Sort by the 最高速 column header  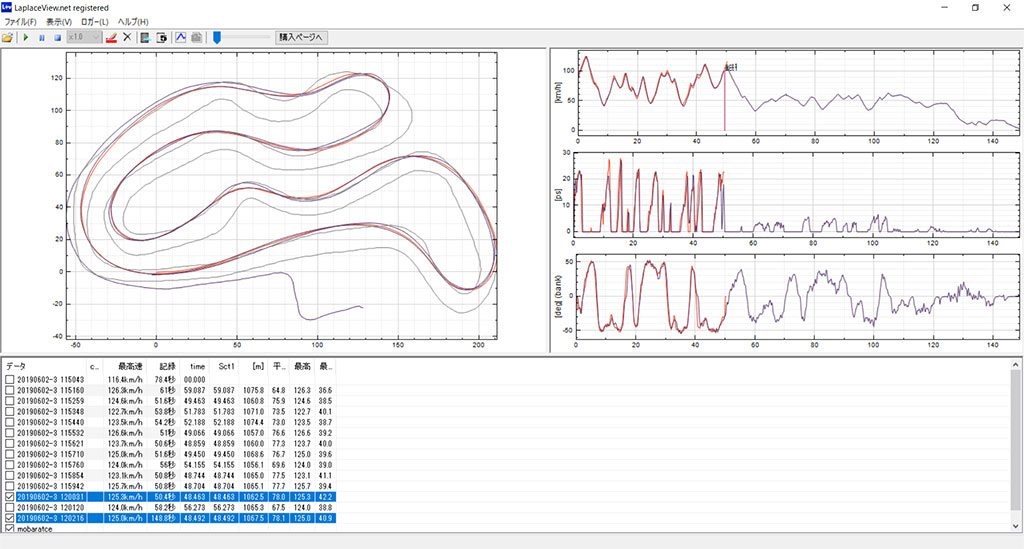pyautogui.click(x=129, y=367)
